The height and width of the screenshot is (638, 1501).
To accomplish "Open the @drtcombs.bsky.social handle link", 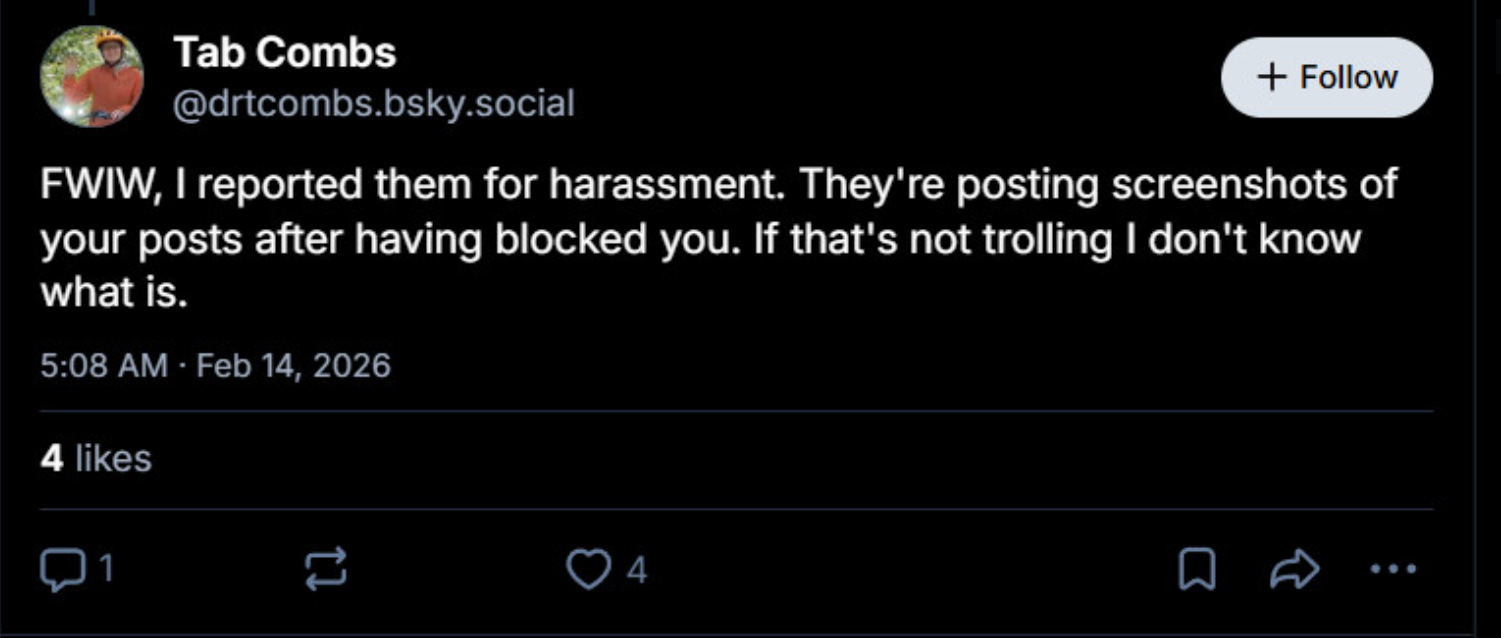I will 374,103.
